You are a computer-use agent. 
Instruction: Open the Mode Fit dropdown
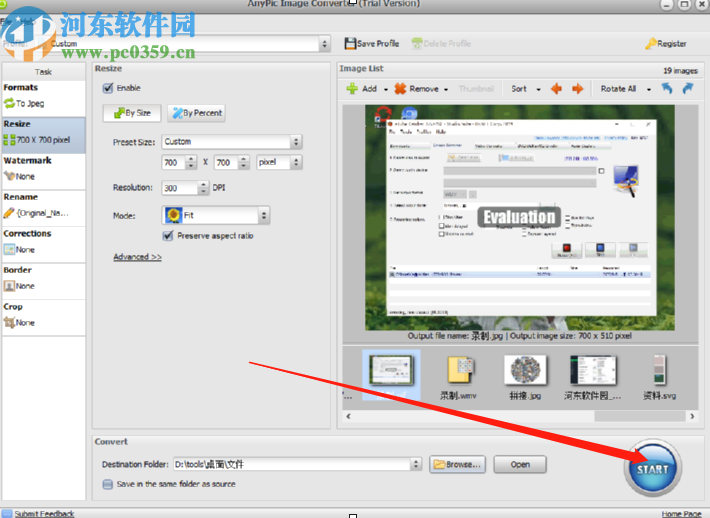pyautogui.click(x=264, y=216)
